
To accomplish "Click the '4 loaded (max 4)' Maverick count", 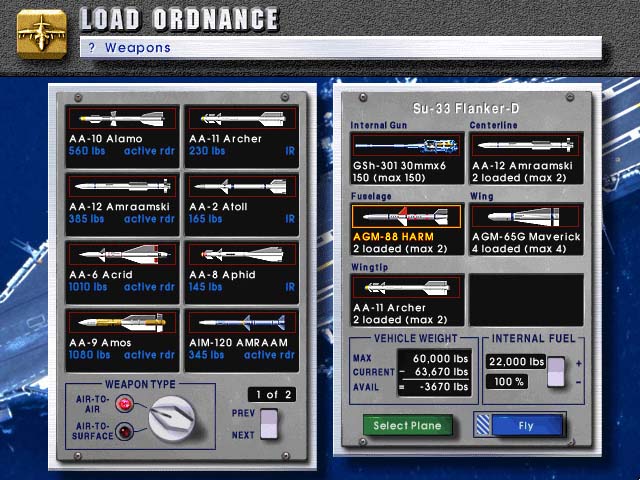I will pos(519,249).
